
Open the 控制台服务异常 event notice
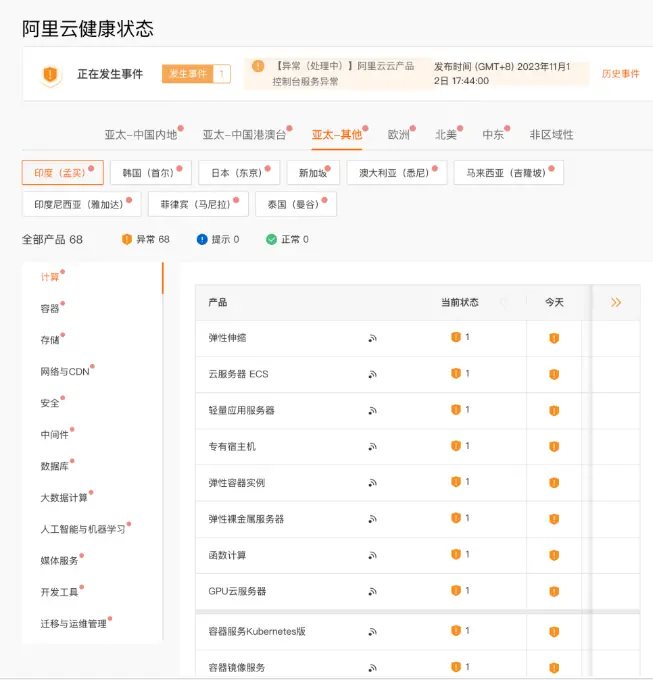[x=344, y=74]
